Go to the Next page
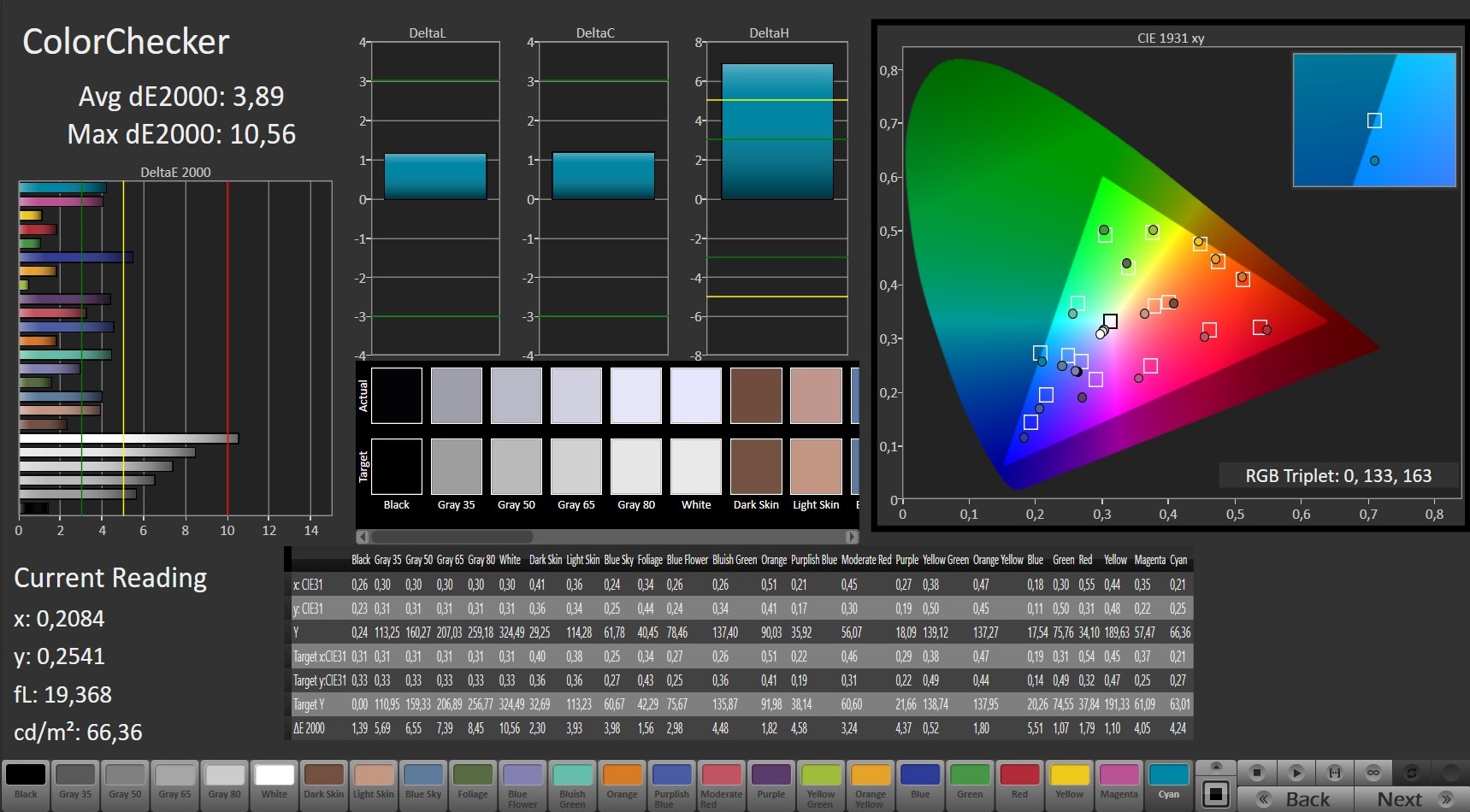This screenshot has width=1470, height=812. (x=1412, y=799)
